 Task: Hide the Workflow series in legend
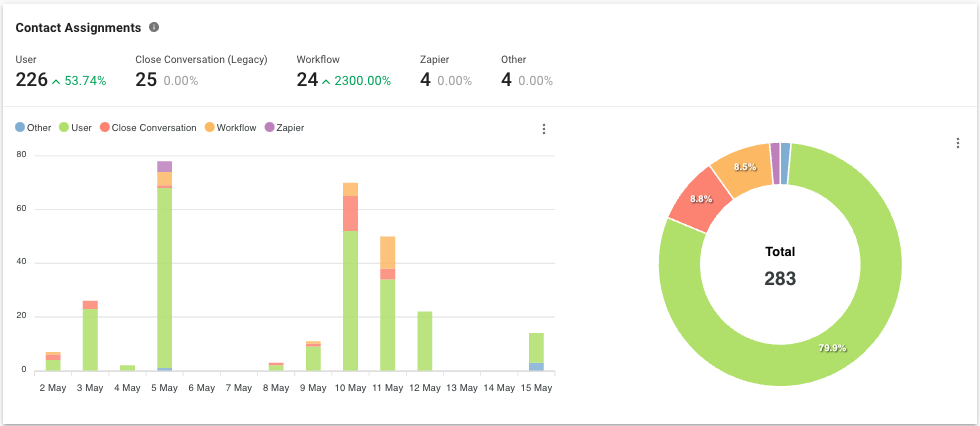[x=230, y=128]
